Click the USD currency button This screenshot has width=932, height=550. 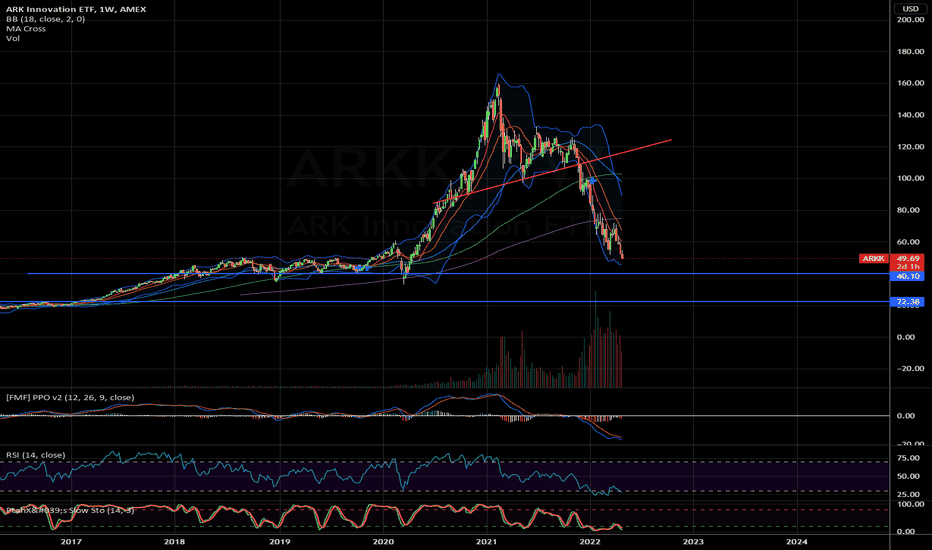pos(910,8)
